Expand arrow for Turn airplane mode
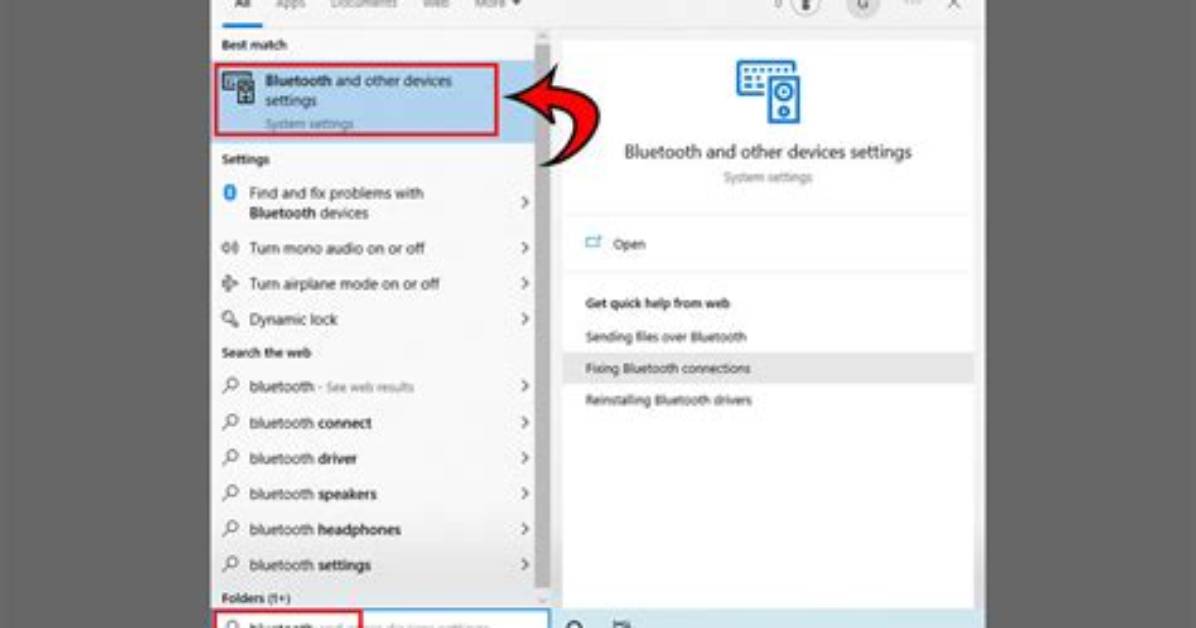 [x=525, y=283]
